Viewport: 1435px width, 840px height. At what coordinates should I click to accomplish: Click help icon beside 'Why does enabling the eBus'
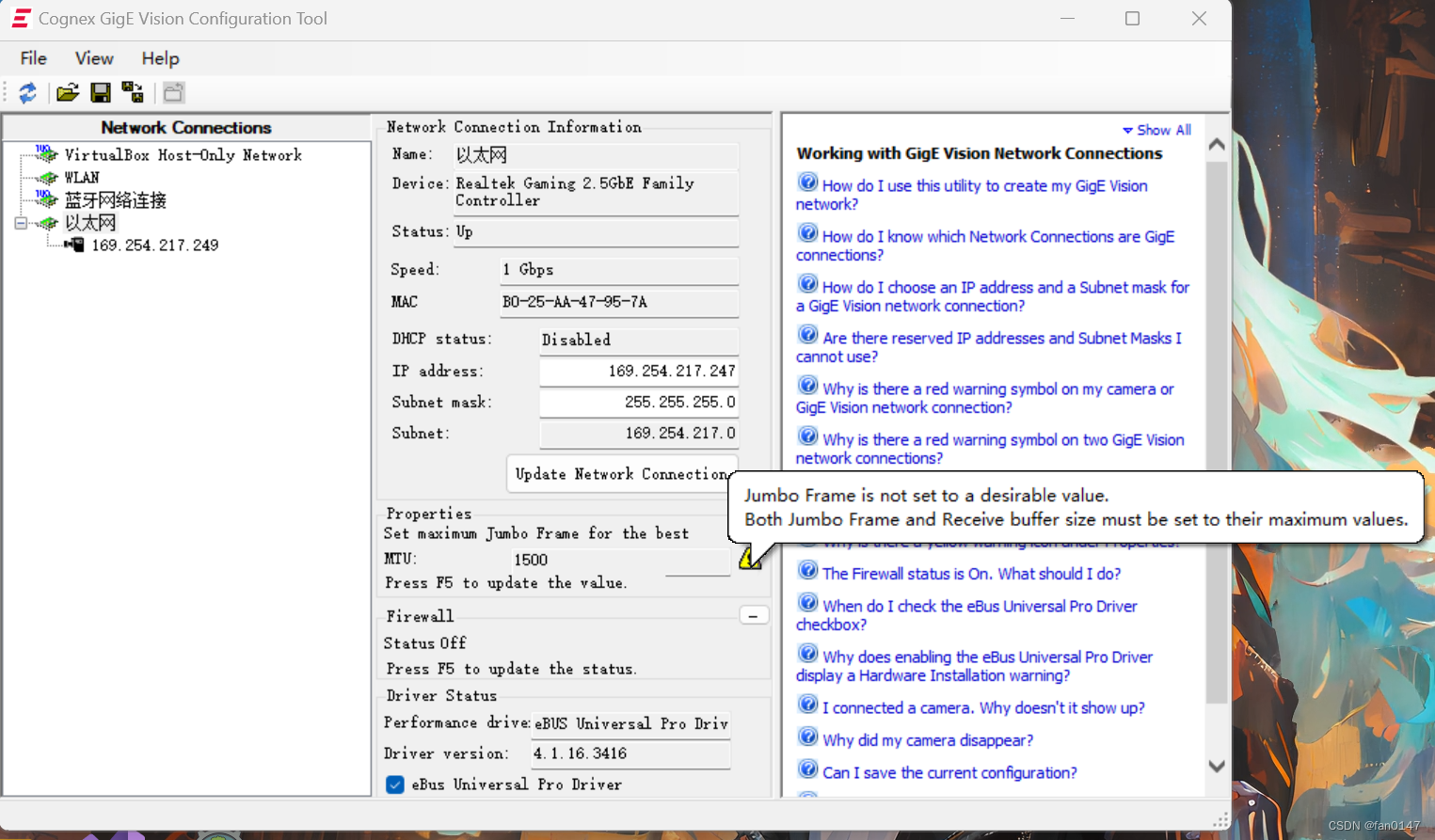[807, 654]
